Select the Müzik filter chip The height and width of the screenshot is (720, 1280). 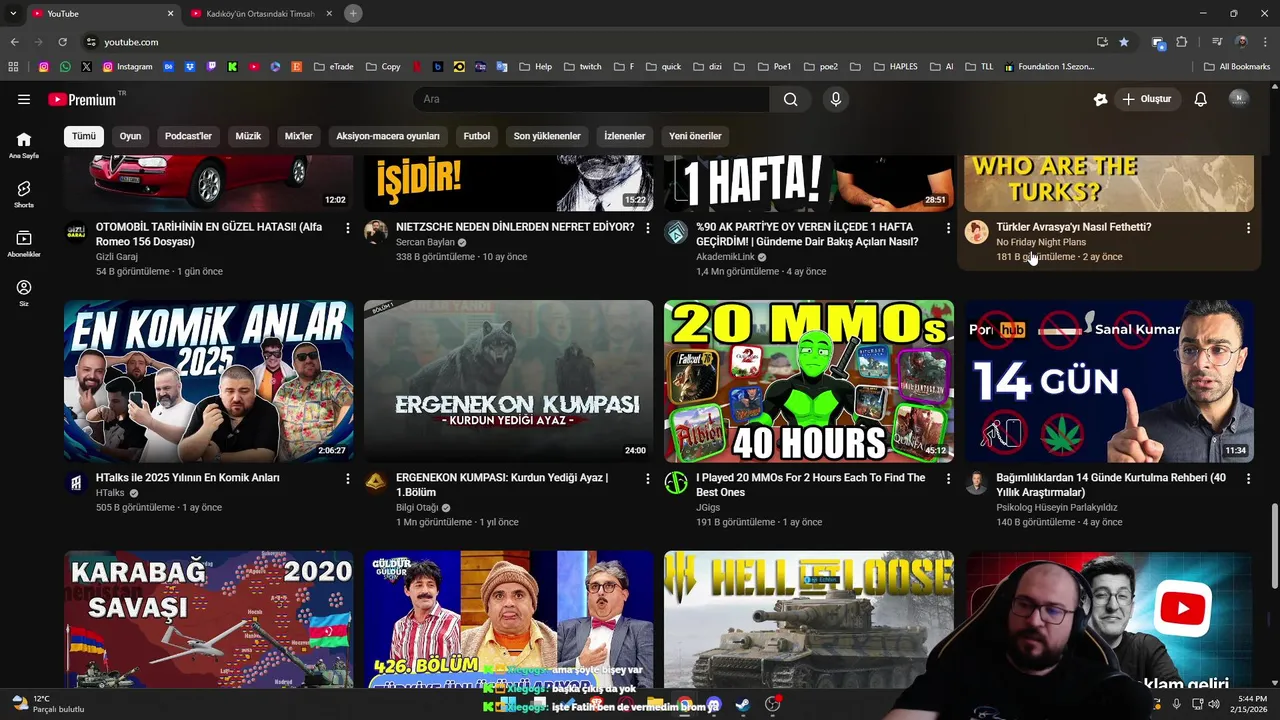pos(248,136)
